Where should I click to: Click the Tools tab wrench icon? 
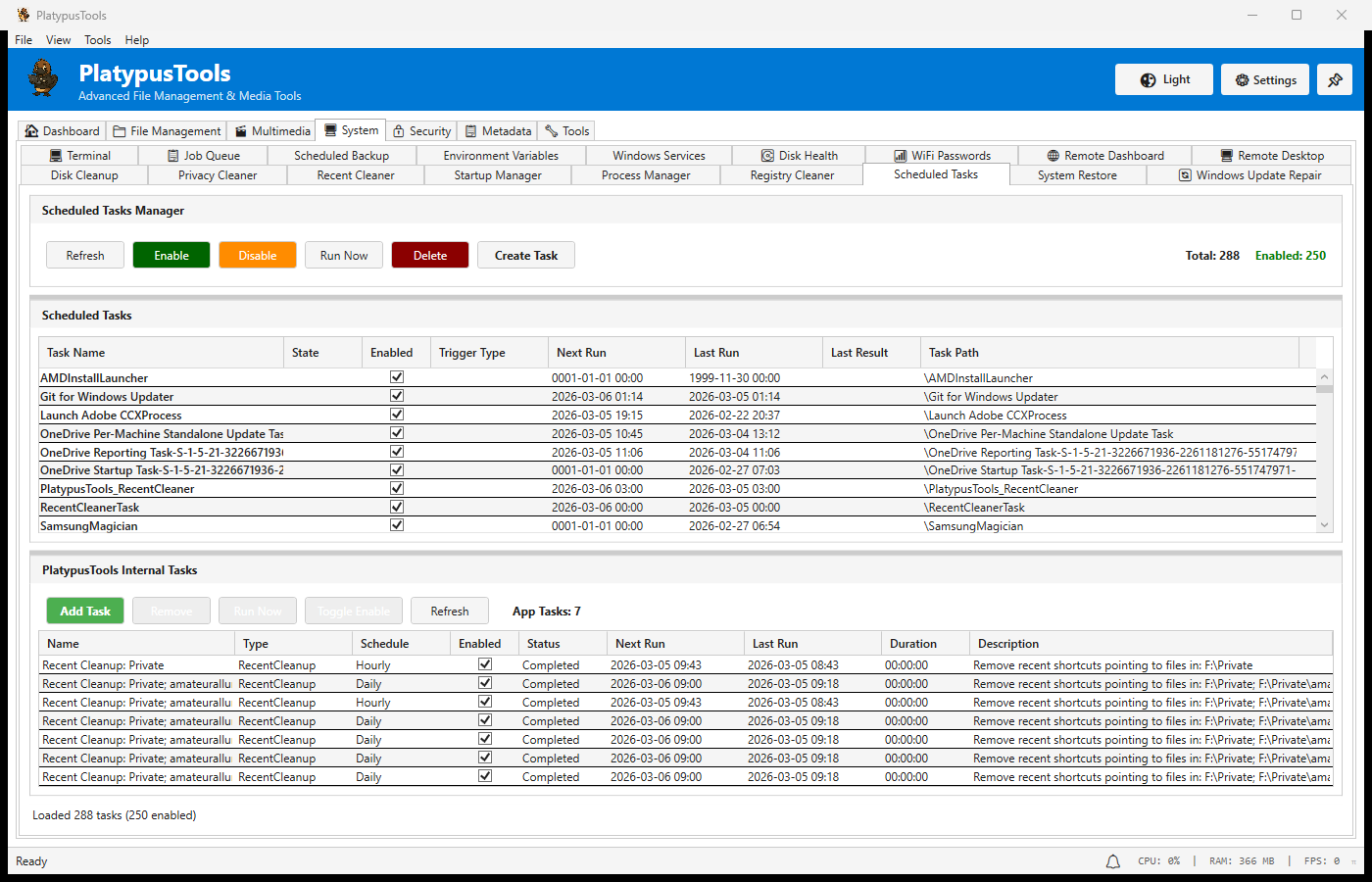coord(552,131)
